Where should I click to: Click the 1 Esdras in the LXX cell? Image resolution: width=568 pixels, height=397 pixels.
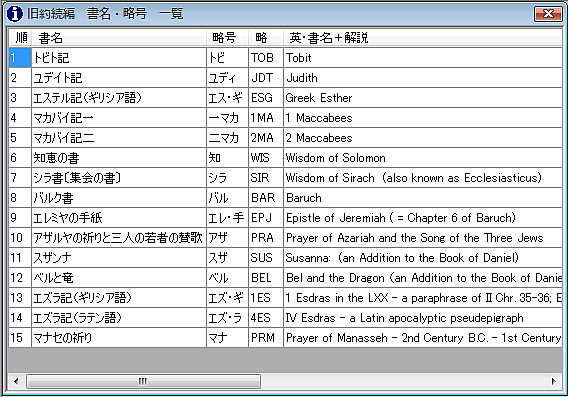click(x=423, y=298)
